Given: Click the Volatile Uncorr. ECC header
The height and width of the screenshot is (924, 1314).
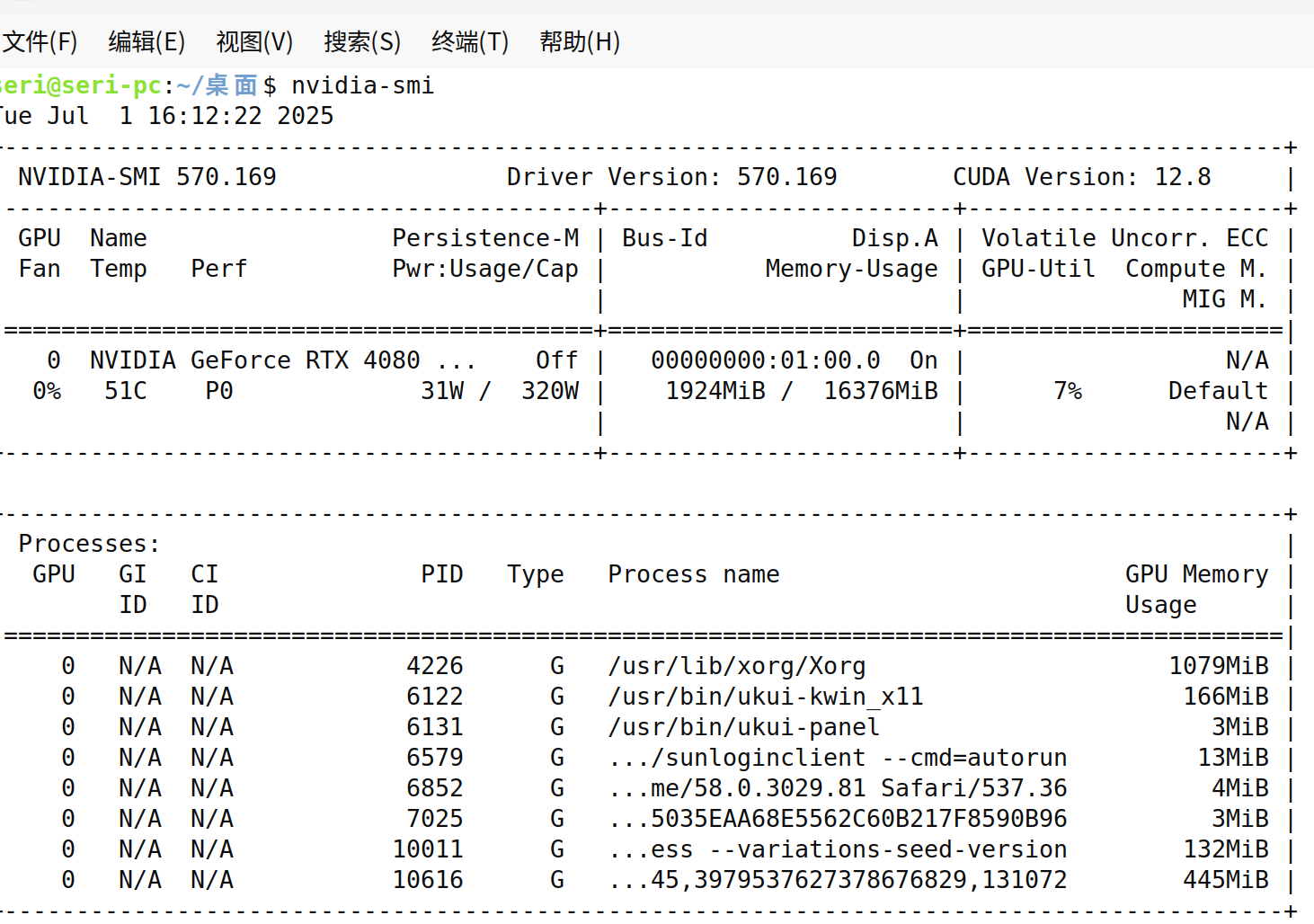Looking at the screenshot, I should tap(1125, 238).
